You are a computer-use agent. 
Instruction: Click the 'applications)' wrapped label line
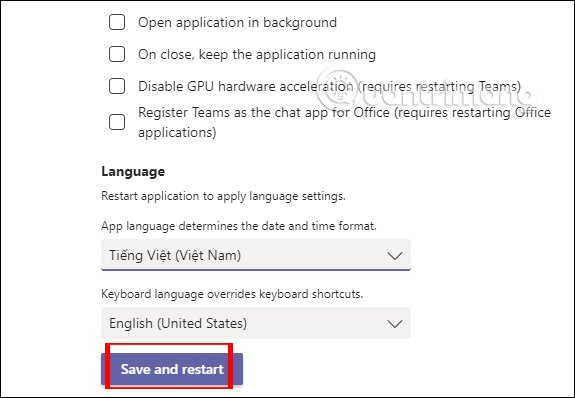177,132
